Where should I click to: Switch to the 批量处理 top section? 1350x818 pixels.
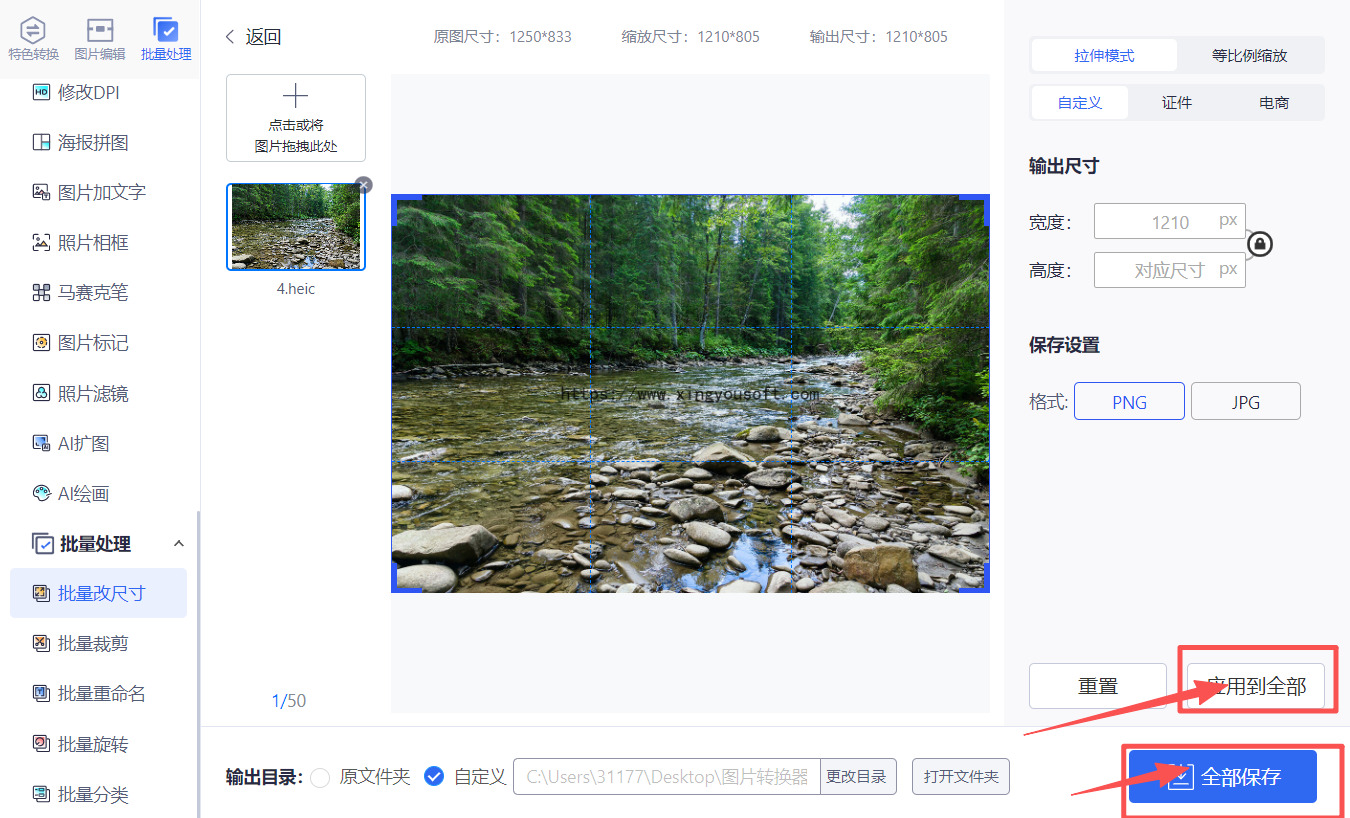point(166,38)
